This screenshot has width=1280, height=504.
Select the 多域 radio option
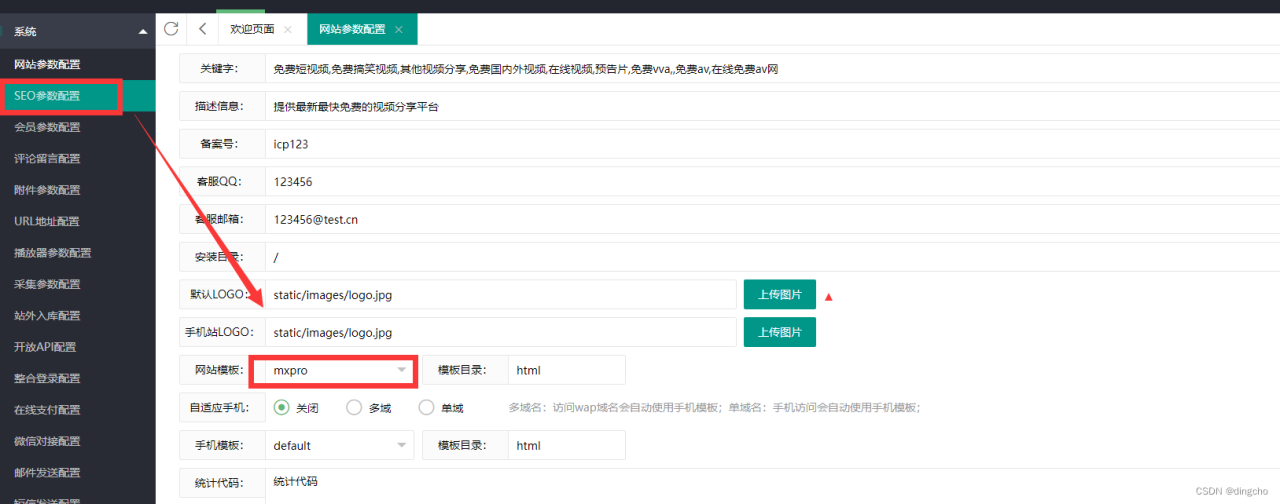tap(354, 407)
